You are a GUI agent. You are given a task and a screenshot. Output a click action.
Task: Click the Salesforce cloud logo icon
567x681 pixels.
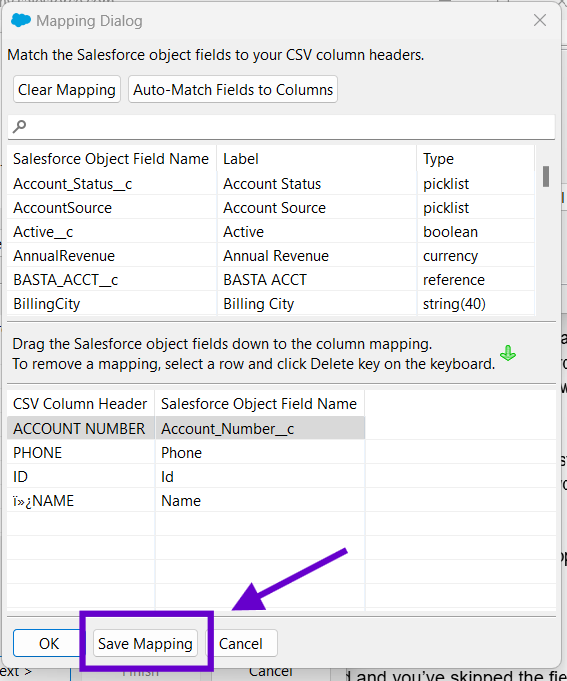(21, 20)
